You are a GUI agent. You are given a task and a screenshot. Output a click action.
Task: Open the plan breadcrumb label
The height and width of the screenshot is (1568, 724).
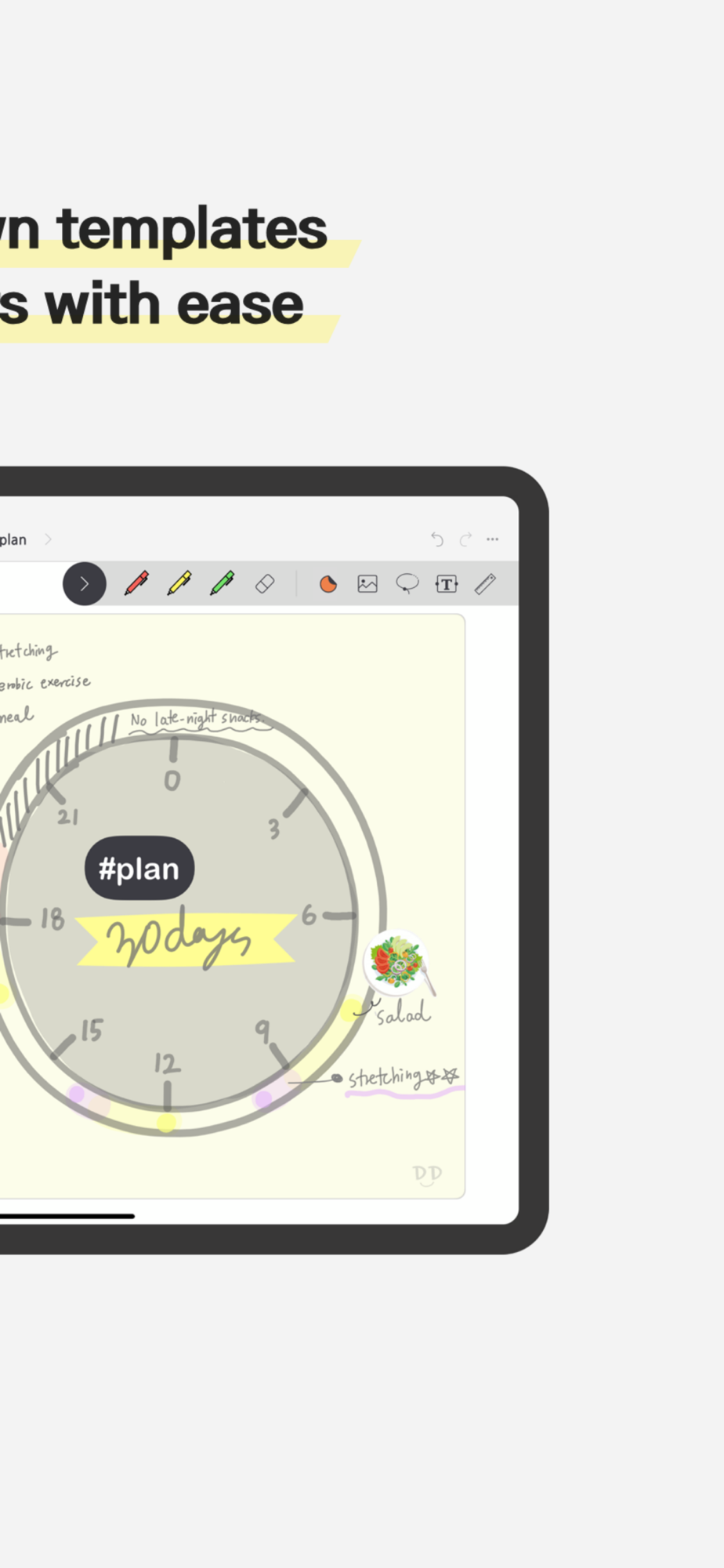click(13, 540)
